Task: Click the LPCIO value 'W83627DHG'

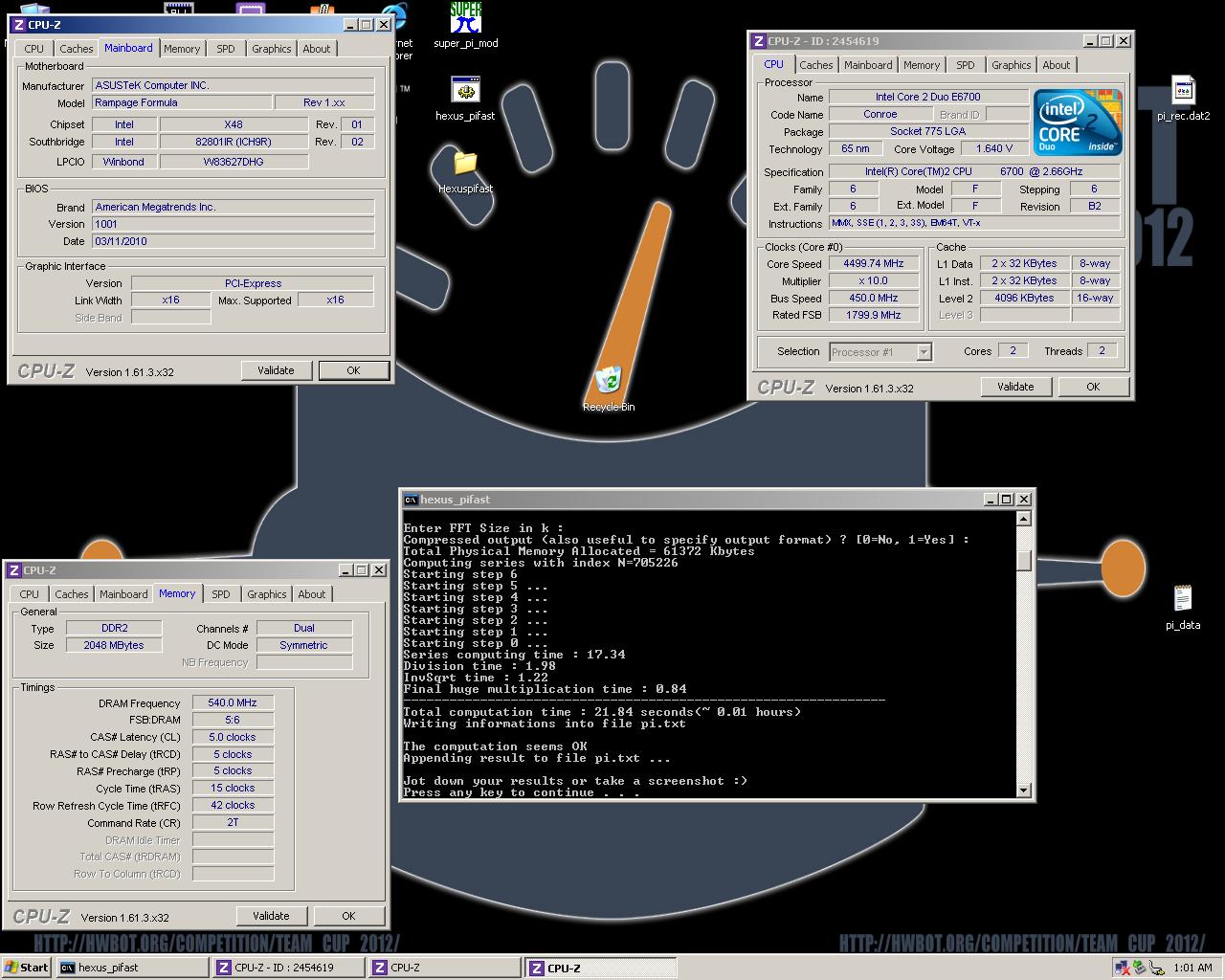Action: (x=234, y=162)
